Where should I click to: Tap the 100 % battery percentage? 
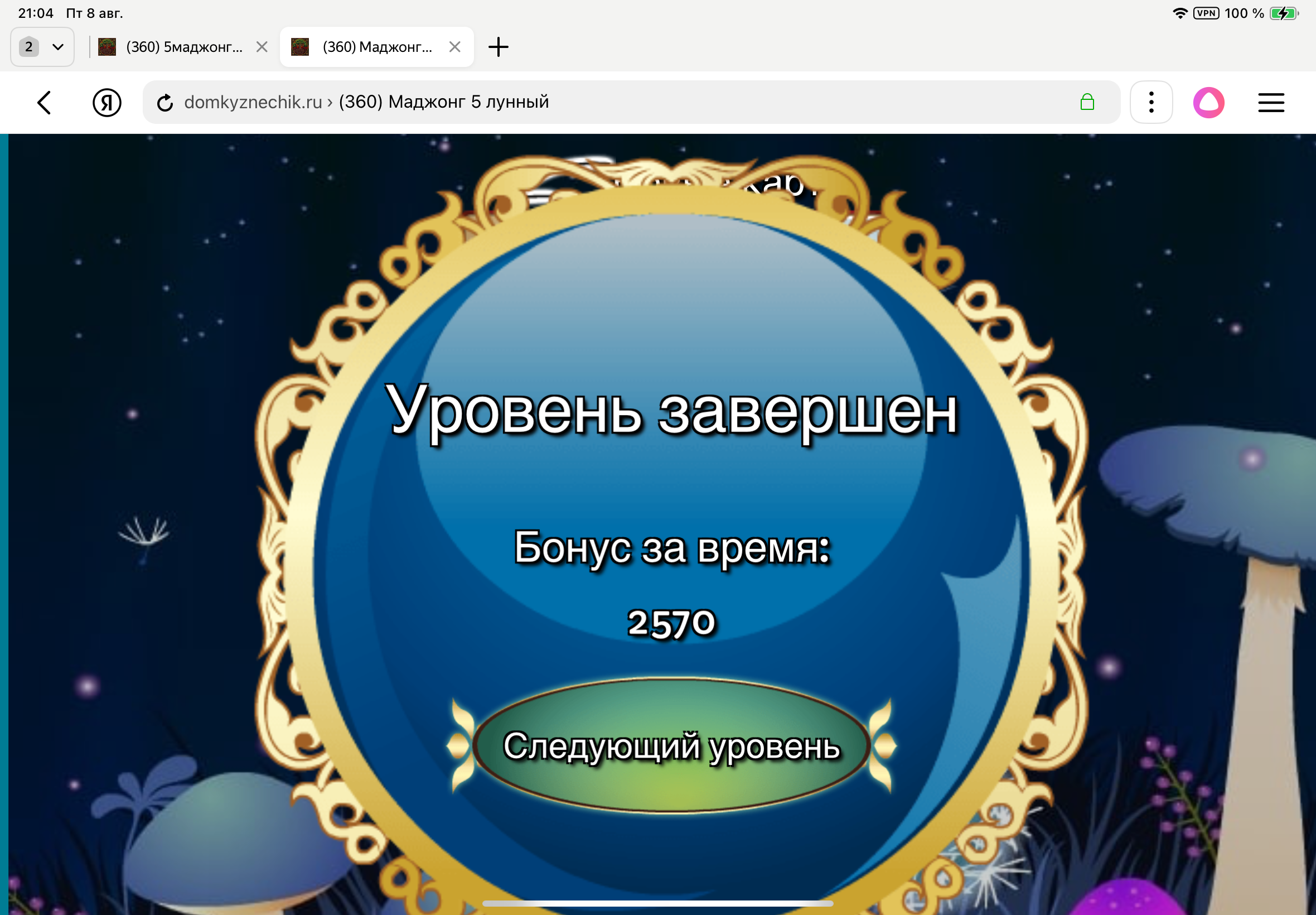(1245, 13)
